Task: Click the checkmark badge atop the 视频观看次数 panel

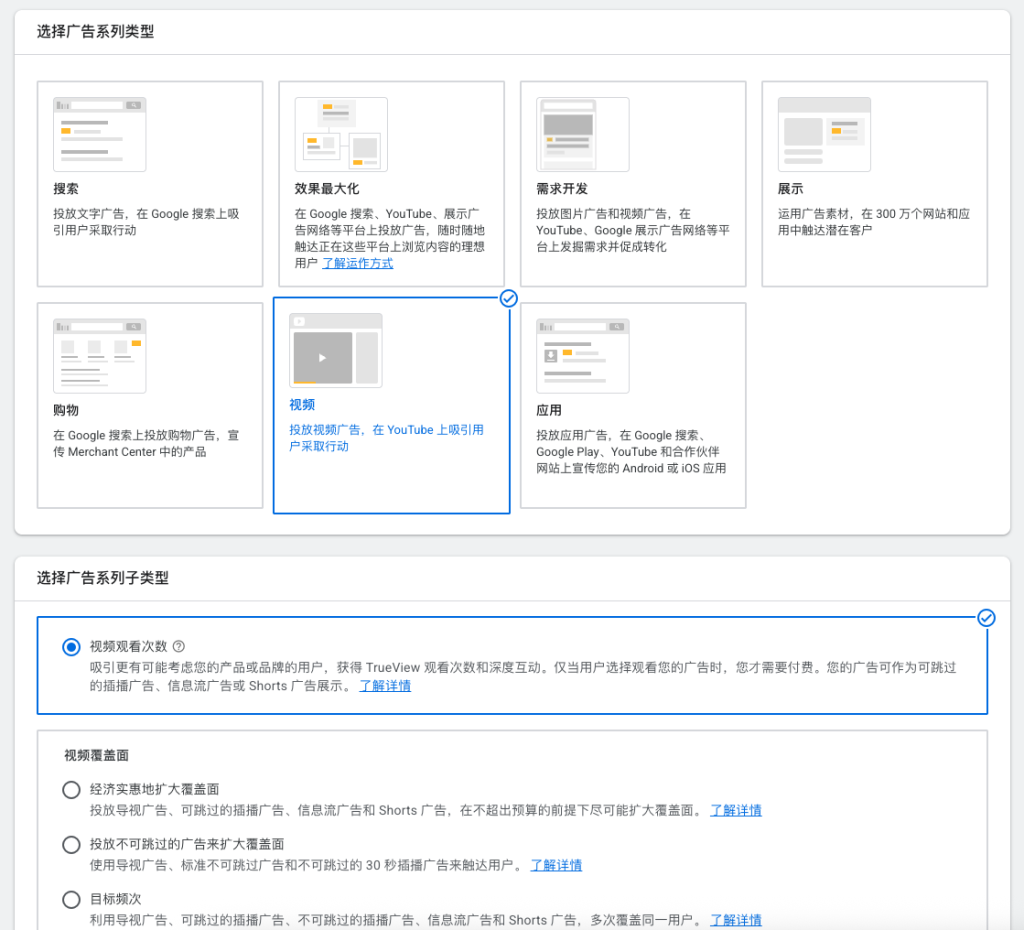Action: [x=987, y=619]
